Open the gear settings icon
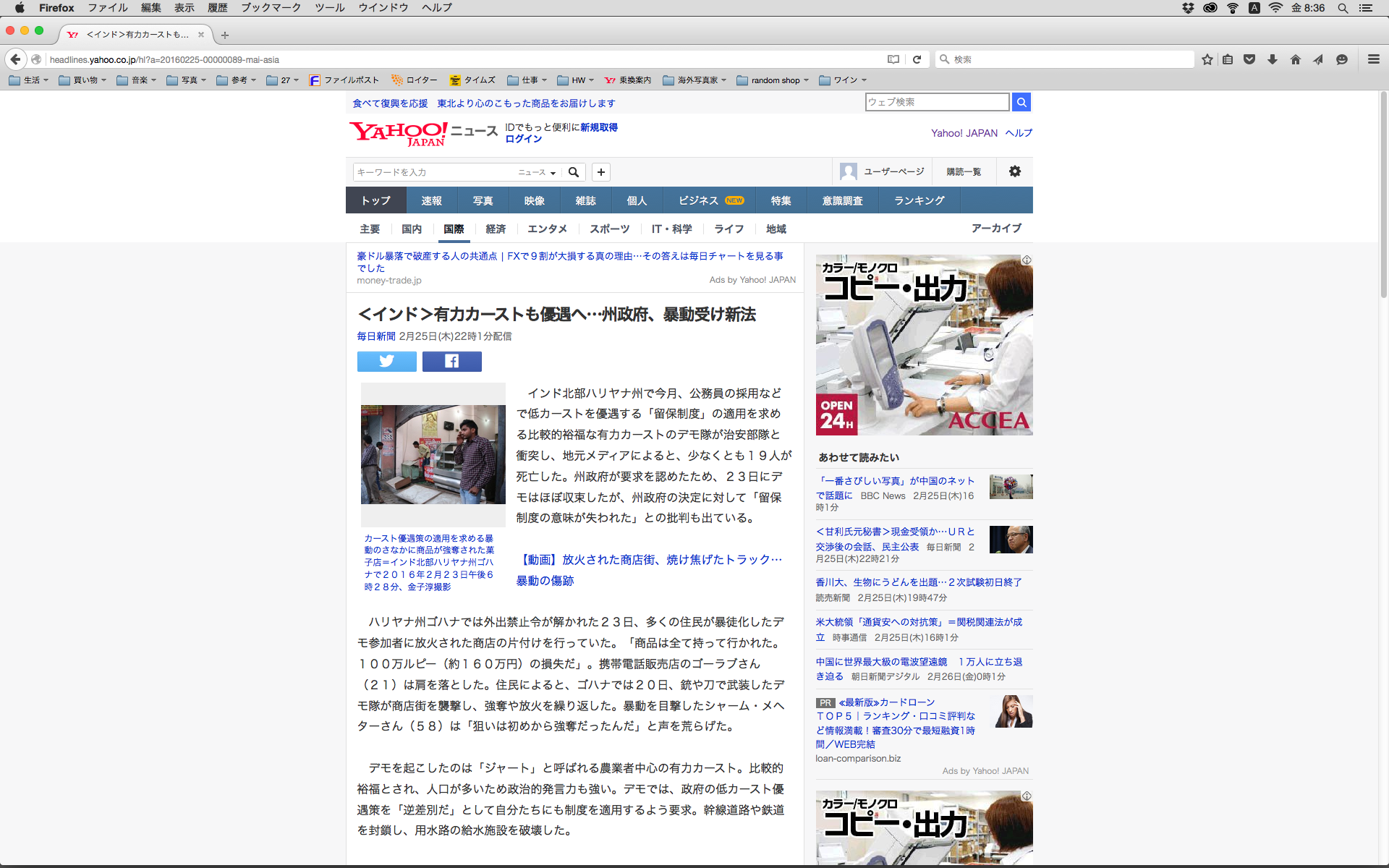The width and height of the screenshot is (1389, 868). [x=1014, y=171]
